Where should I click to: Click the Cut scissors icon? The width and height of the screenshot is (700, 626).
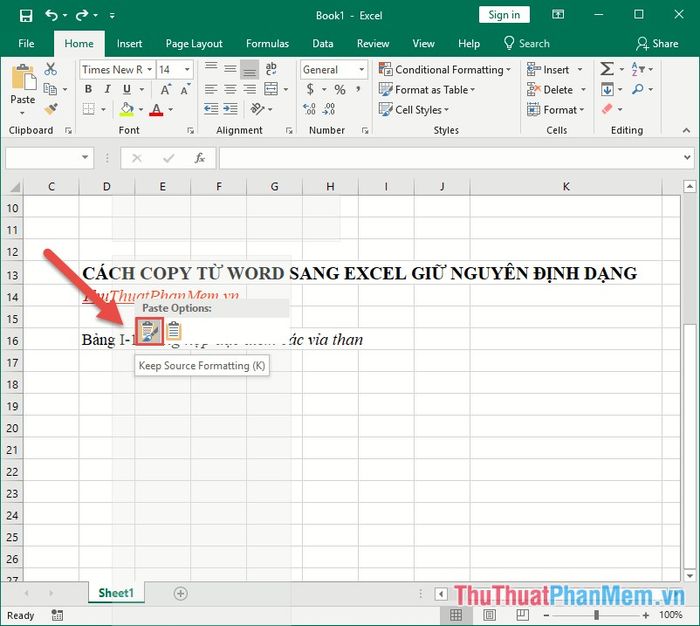click(x=50, y=69)
